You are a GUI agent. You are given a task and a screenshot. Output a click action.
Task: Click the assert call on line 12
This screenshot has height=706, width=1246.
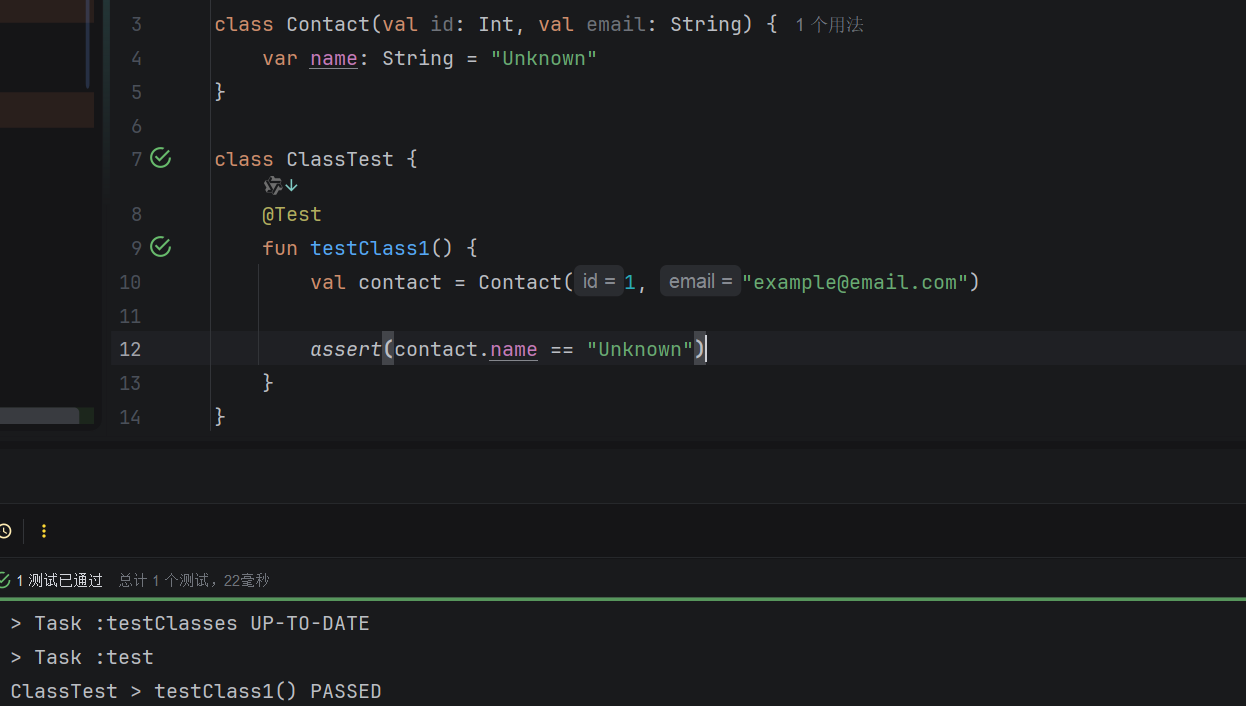(345, 349)
